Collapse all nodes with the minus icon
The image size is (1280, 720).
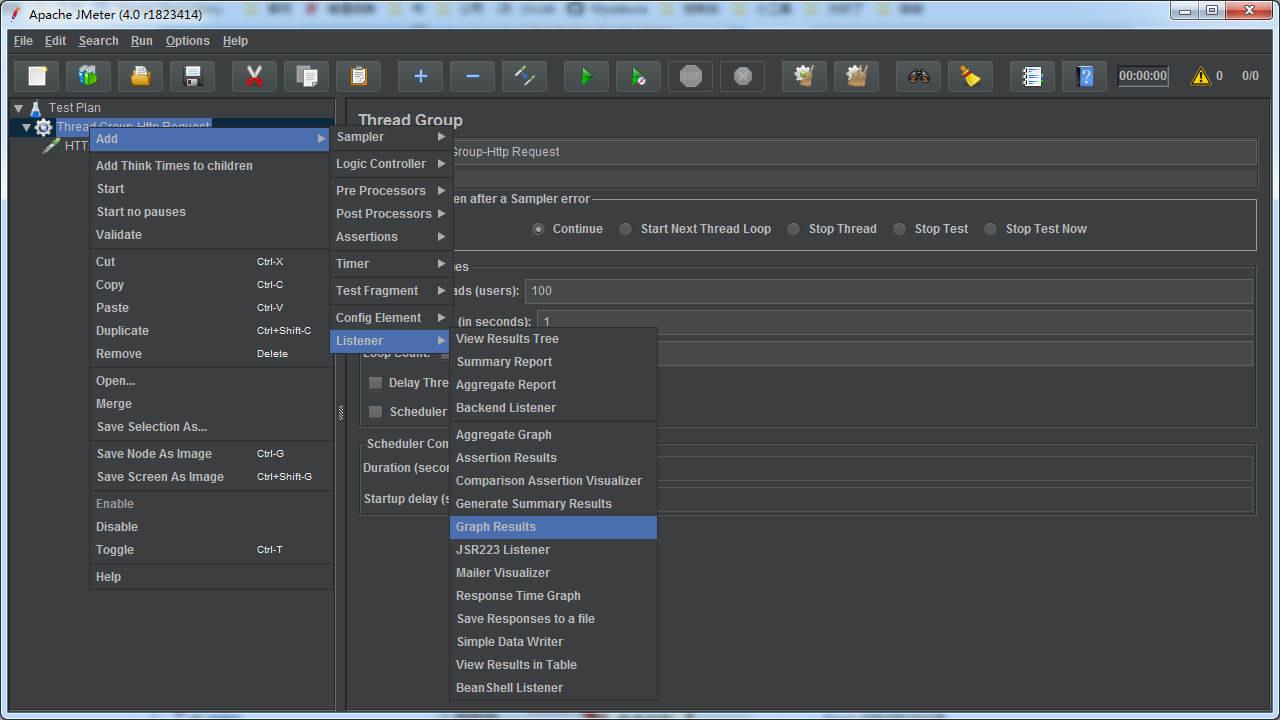[473, 76]
